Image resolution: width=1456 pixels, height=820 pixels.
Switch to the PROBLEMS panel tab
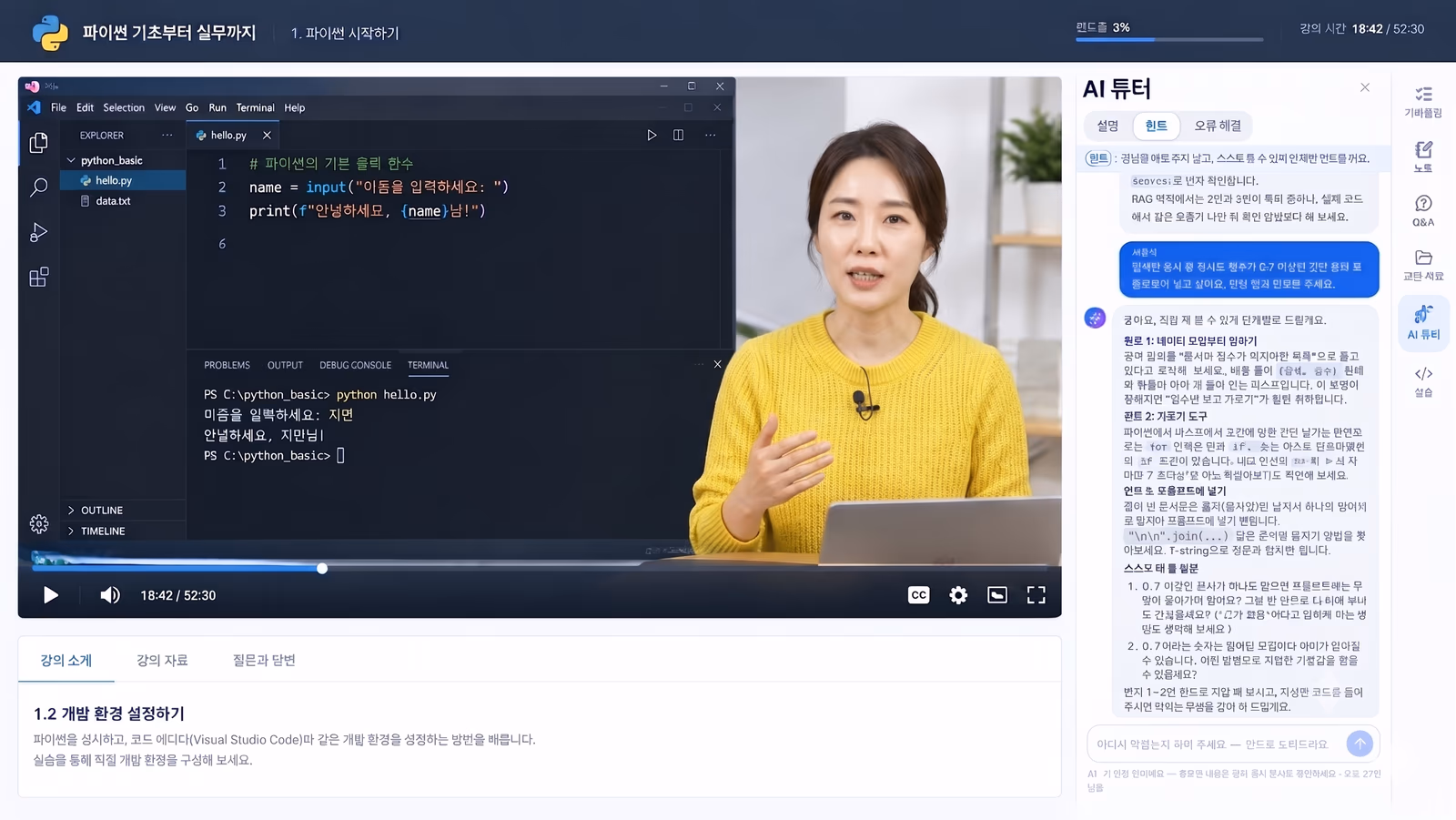pos(227,365)
